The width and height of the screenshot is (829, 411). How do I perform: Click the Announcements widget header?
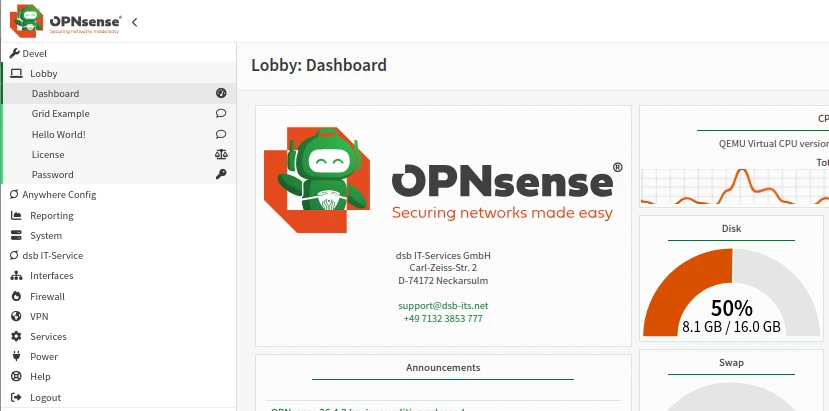443,368
